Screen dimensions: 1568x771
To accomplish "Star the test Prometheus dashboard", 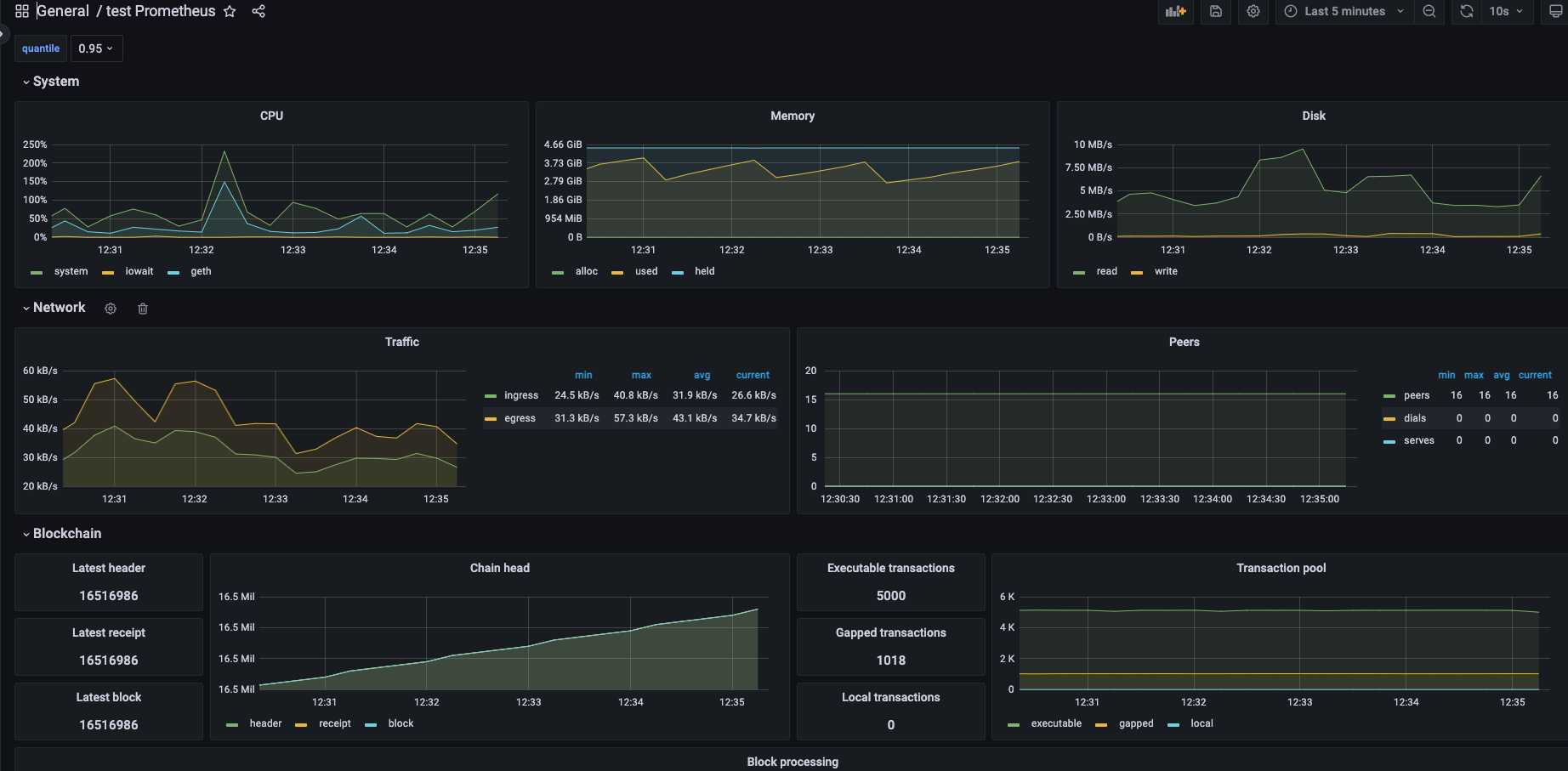I will pyautogui.click(x=230, y=11).
